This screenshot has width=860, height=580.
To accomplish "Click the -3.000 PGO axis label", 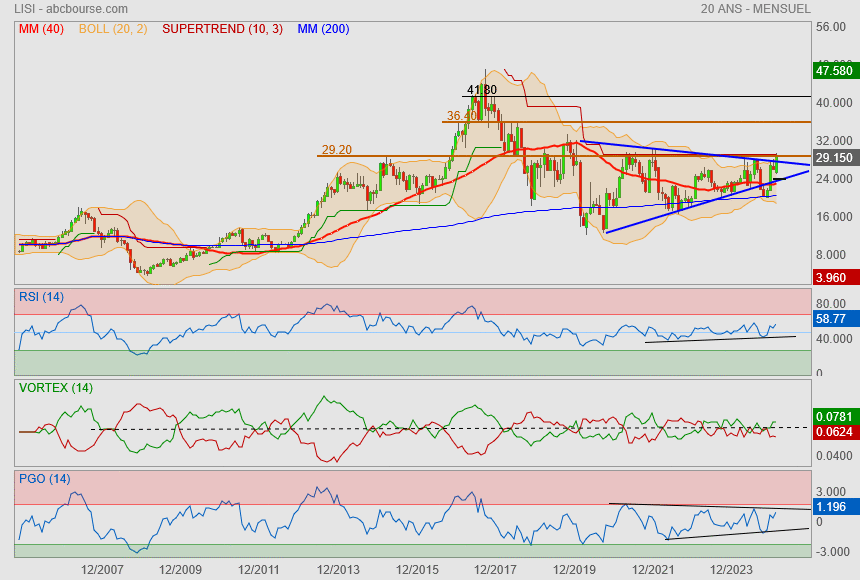I will pyautogui.click(x=833, y=551).
